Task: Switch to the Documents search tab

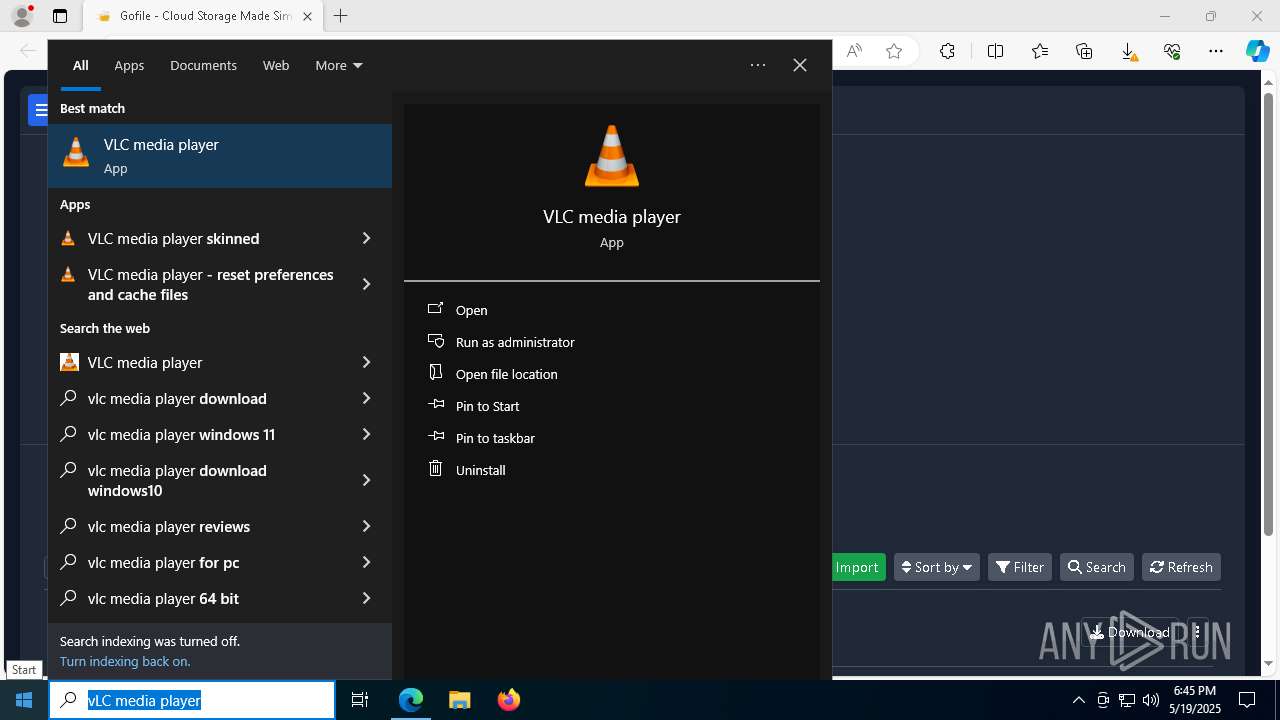Action: click(x=203, y=65)
